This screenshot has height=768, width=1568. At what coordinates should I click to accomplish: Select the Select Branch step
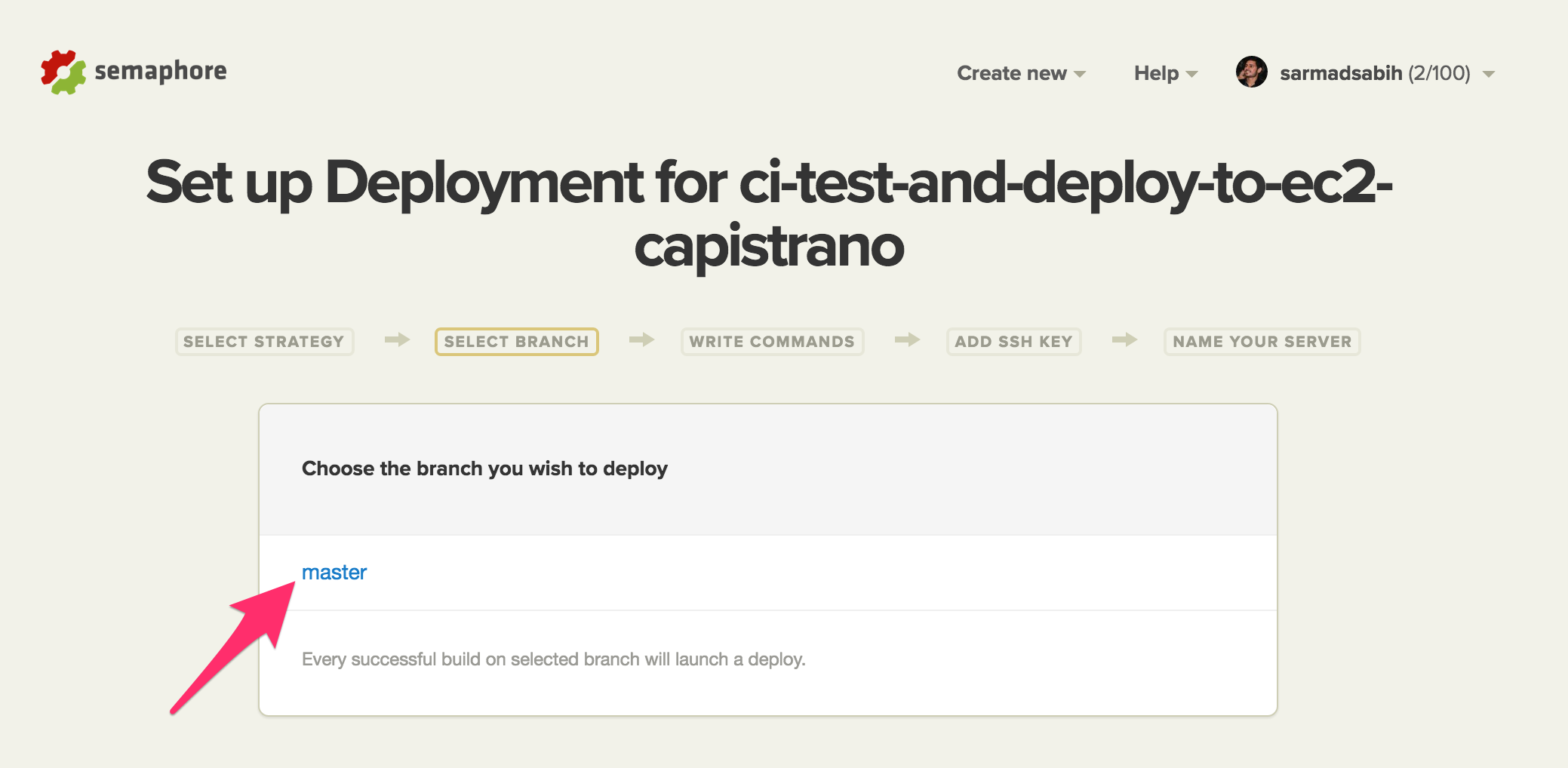pyautogui.click(x=517, y=342)
